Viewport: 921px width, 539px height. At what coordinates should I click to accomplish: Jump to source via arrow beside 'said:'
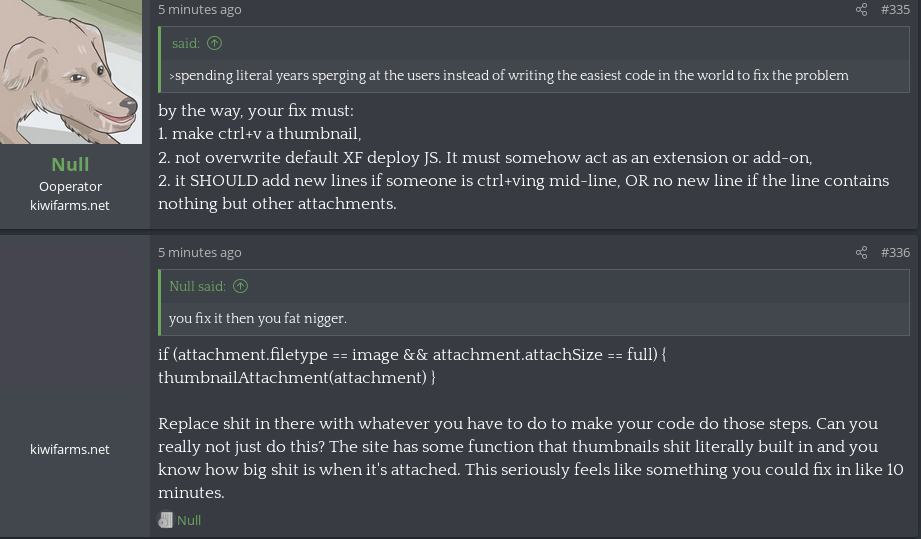pos(214,43)
